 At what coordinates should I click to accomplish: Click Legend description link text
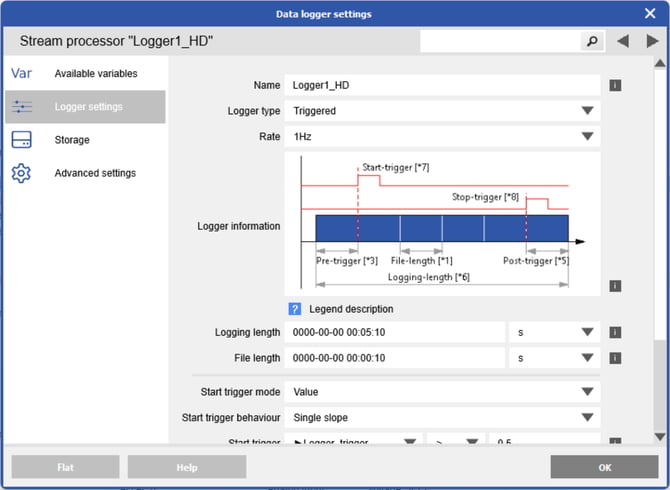click(x=351, y=309)
